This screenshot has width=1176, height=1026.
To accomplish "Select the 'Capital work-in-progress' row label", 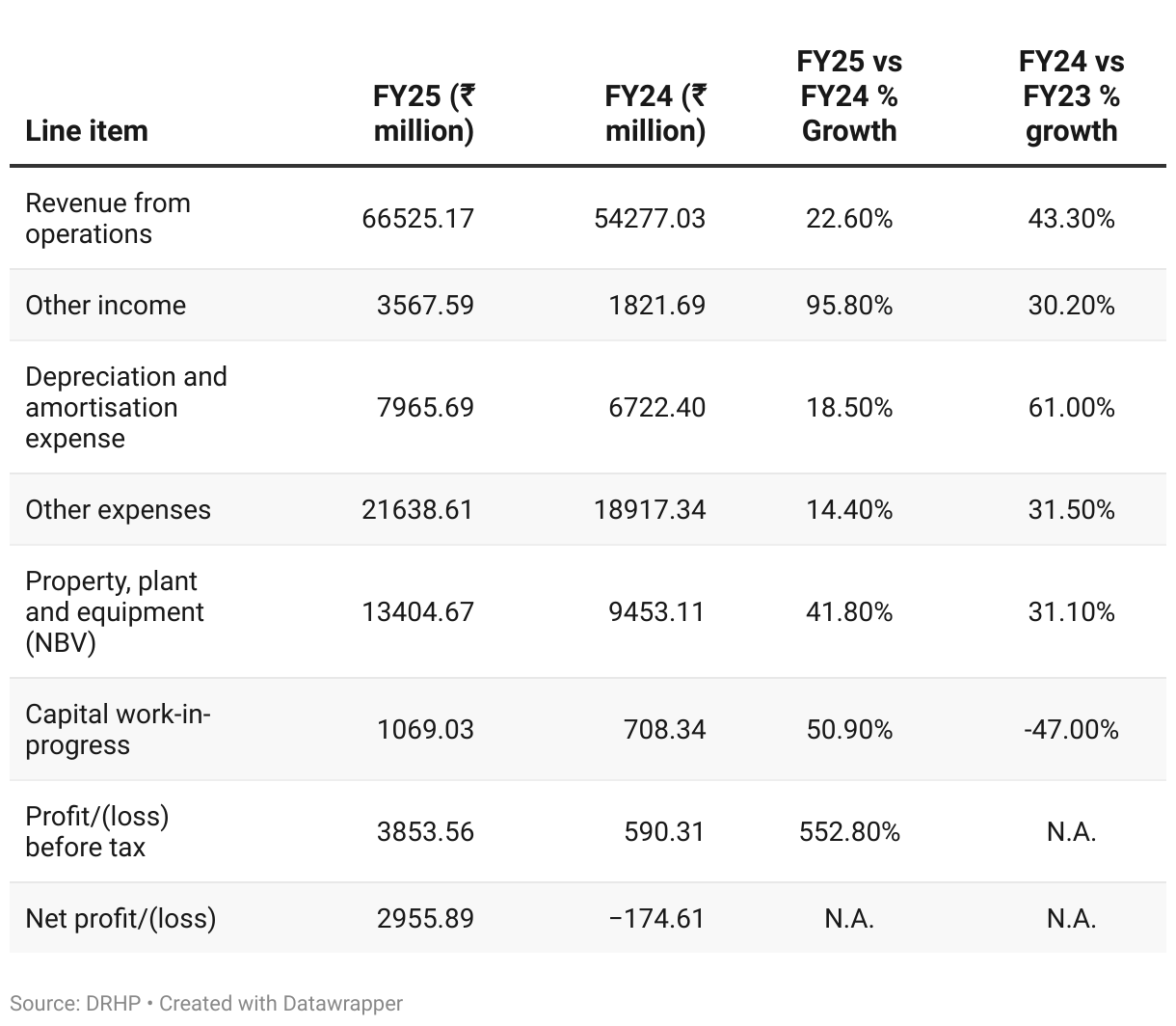I will [118, 730].
